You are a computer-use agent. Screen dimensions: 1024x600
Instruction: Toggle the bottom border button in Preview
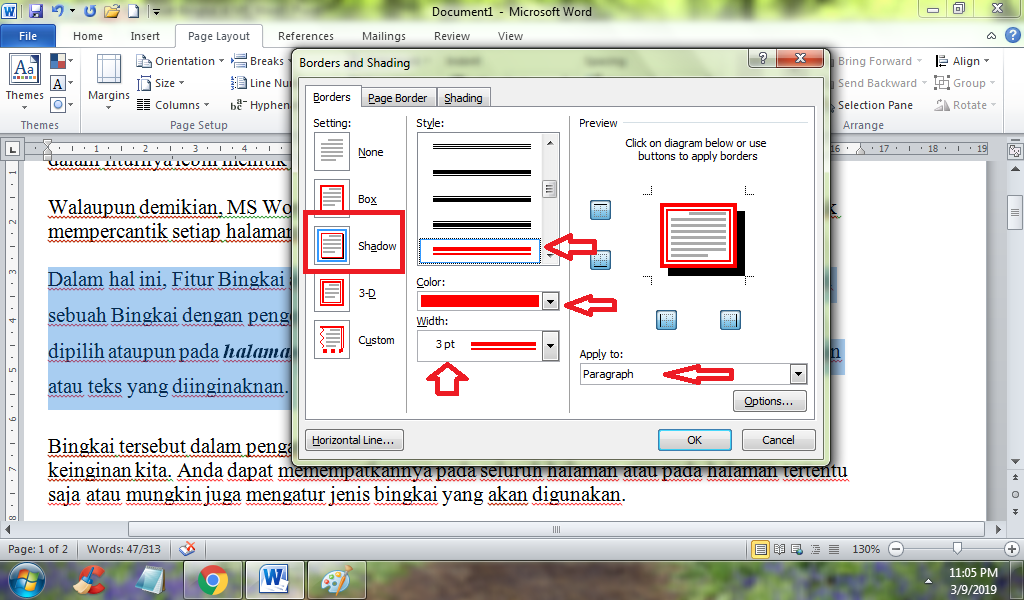[600, 260]
